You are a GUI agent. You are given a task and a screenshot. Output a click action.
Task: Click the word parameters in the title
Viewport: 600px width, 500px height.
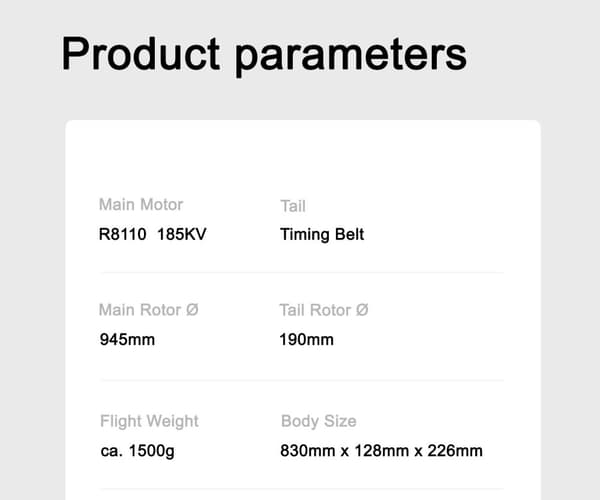[x=351, y=57]
